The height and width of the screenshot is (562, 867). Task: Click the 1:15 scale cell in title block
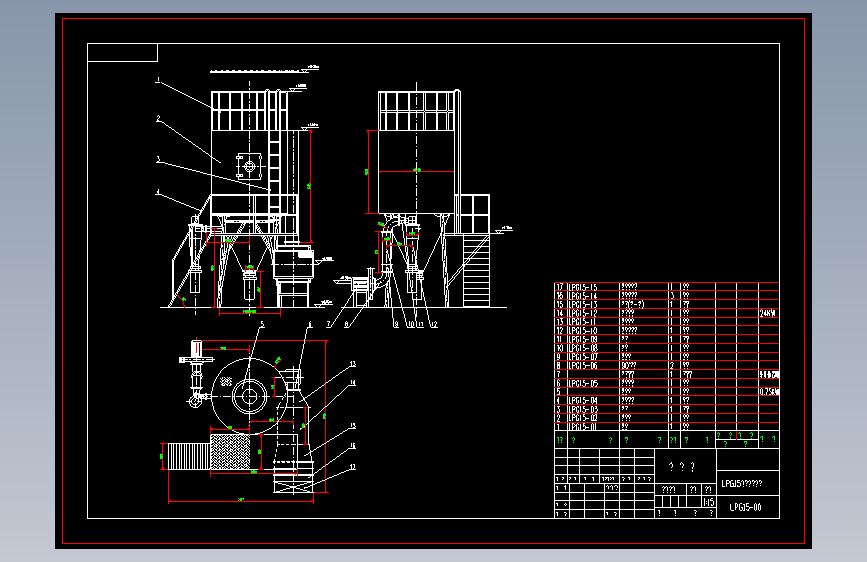pos(709,502)
